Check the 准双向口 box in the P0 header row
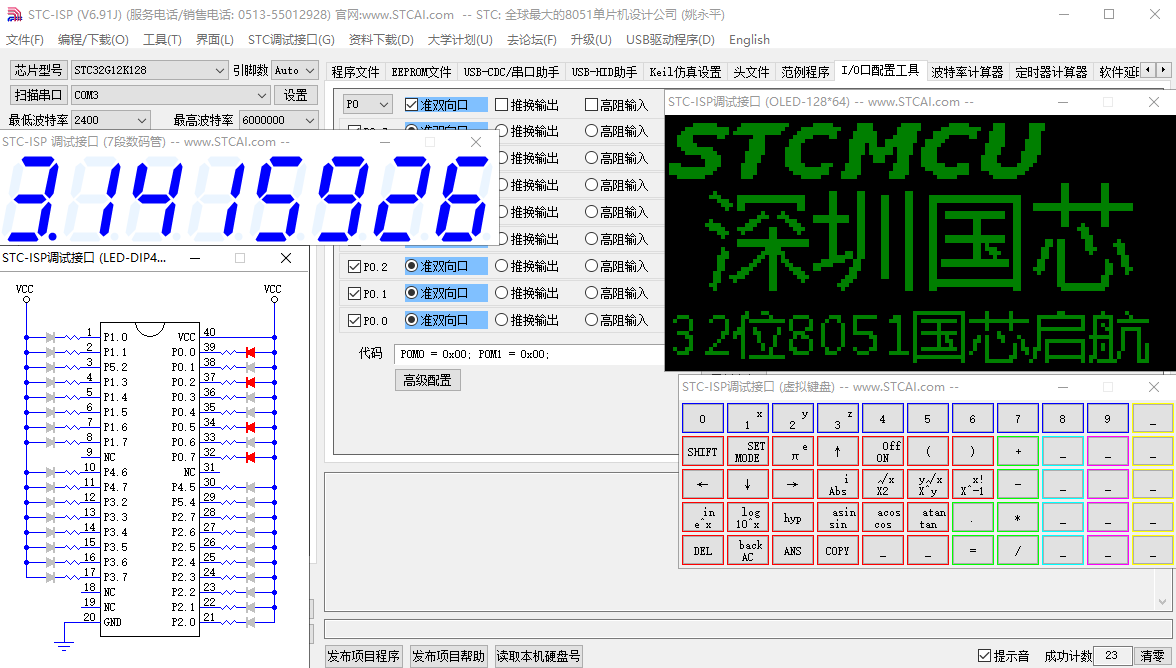This screenshot has height=668, width=1176. 411,105
